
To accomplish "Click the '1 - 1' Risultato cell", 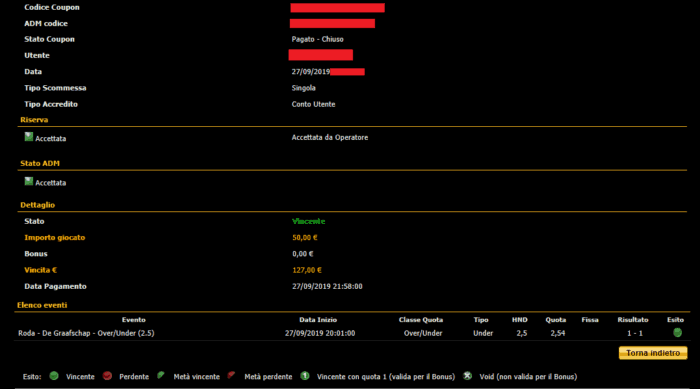I will coord(635,333).
